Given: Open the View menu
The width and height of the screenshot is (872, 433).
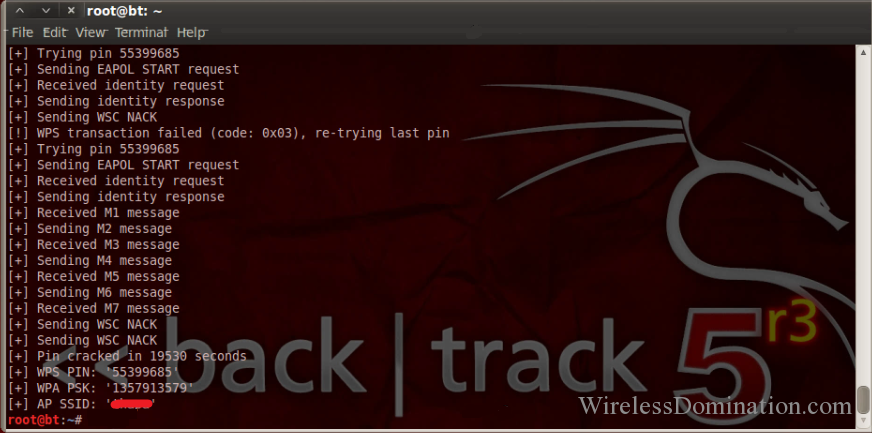Looking at the screenshot, I should coord(90,33).
